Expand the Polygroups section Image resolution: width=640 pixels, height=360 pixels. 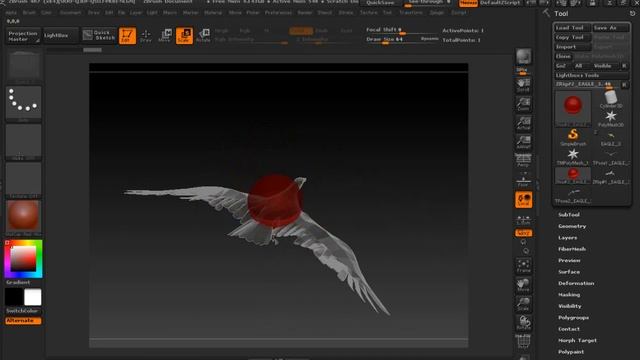coord(573,318)
